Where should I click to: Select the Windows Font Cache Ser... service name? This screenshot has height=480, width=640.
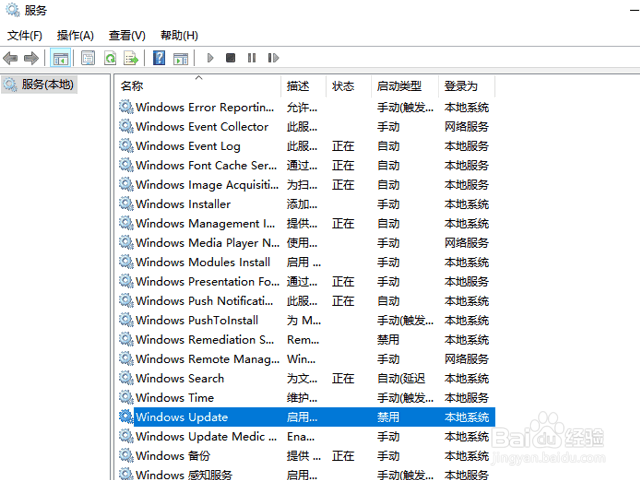point(206,165)
